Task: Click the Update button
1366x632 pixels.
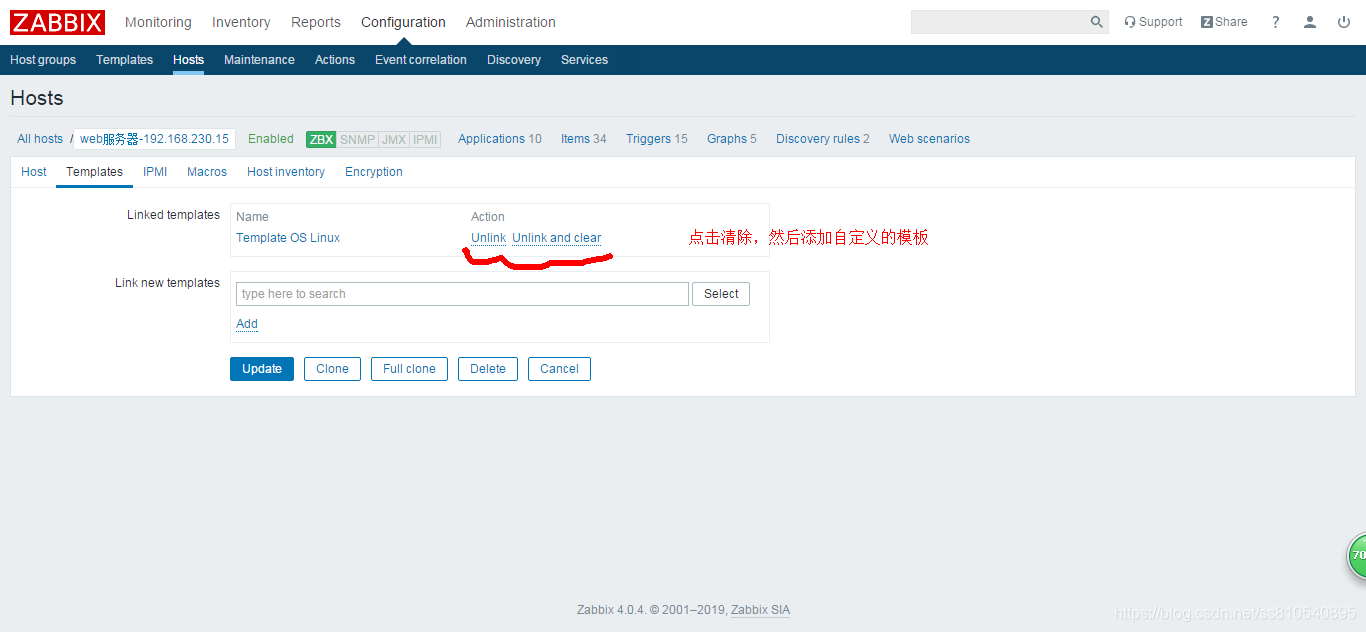Action: [x=262, y=369]
